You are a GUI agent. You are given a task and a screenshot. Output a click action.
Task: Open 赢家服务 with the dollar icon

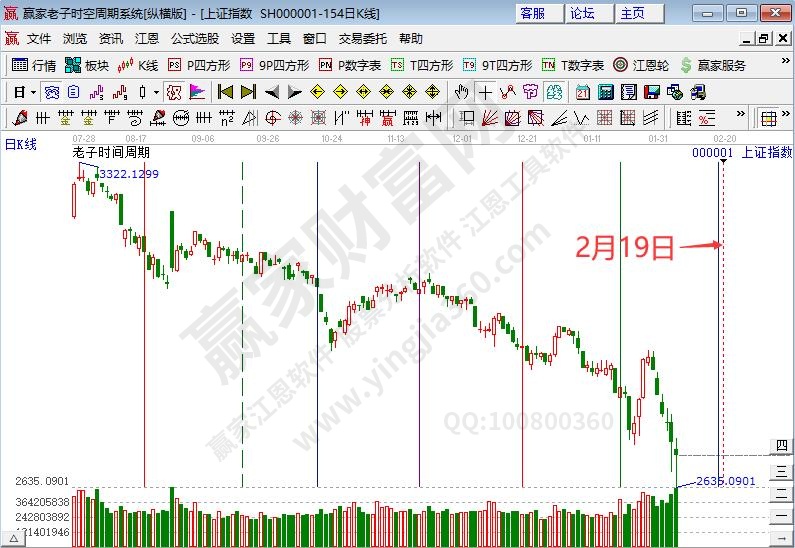point(713,65)
